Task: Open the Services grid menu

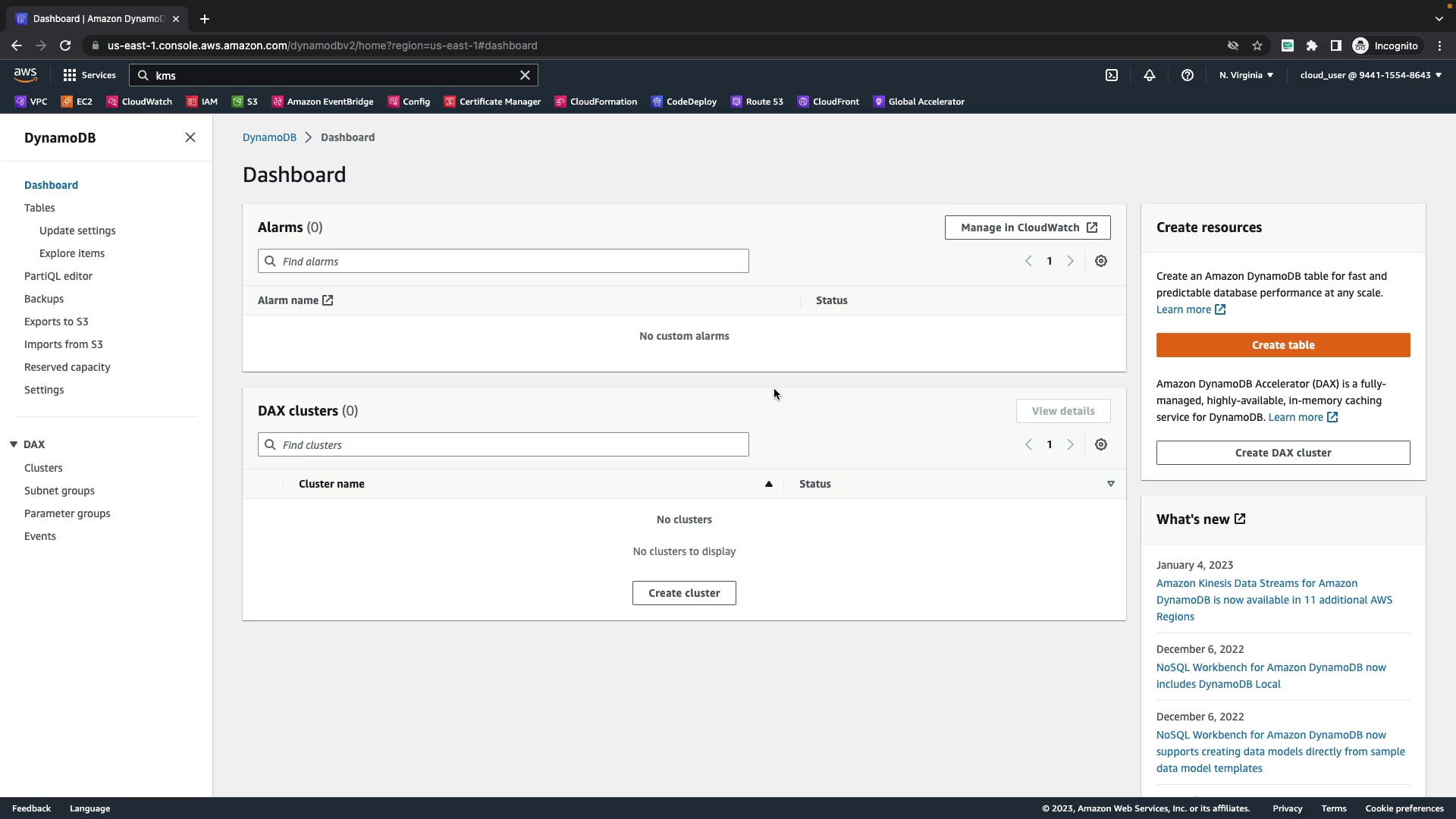Action: pos(89,75)
